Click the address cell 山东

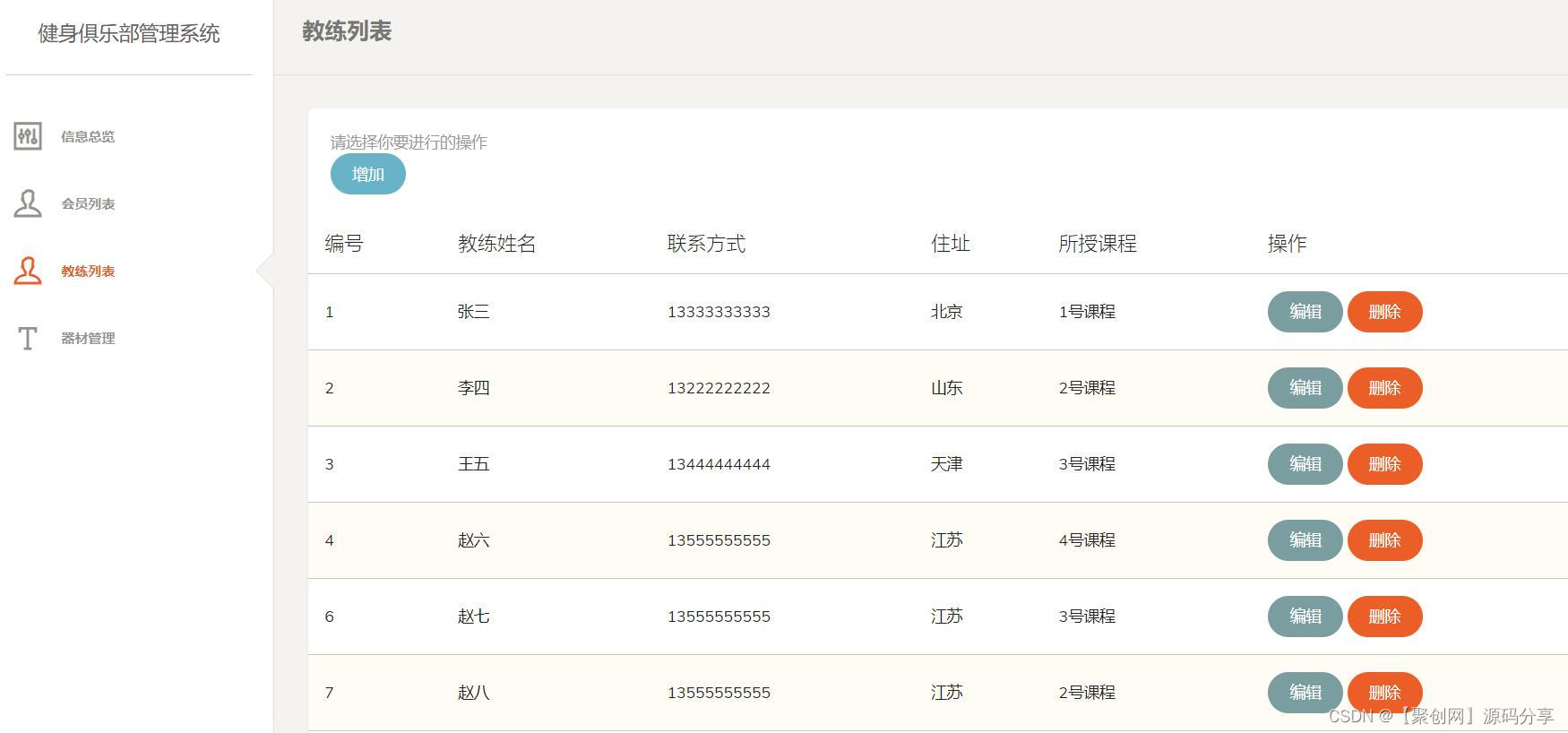[x=947, y=388]
